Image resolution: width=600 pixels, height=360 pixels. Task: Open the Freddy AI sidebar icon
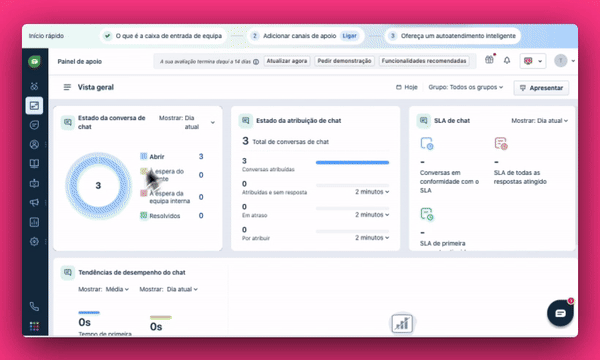tap(34, 86)
